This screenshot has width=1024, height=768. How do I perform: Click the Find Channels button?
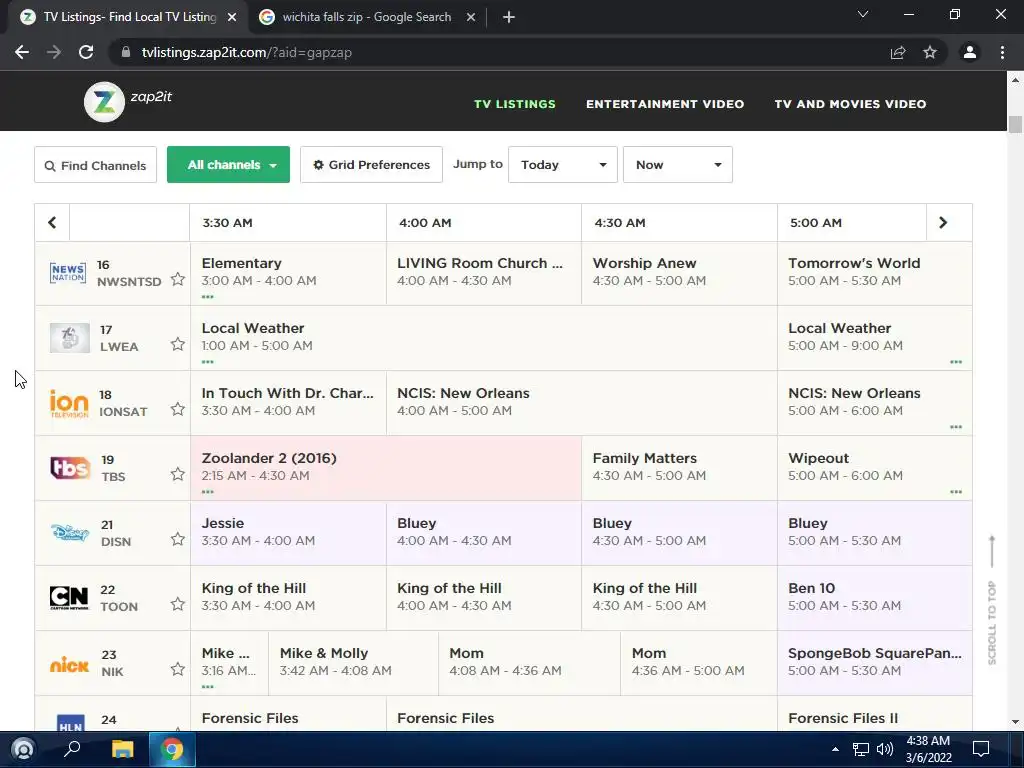tap(95, 165)
